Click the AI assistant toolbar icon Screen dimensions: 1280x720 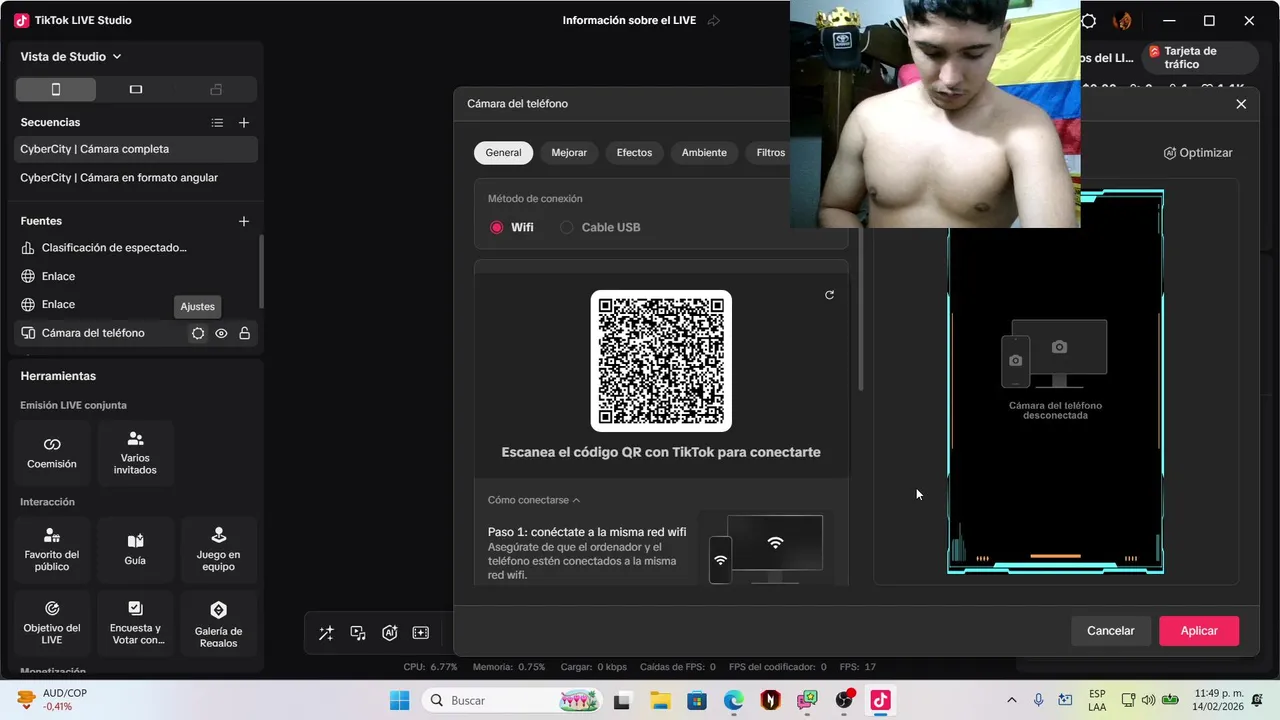pyautogui.click(x=390, y=633)
